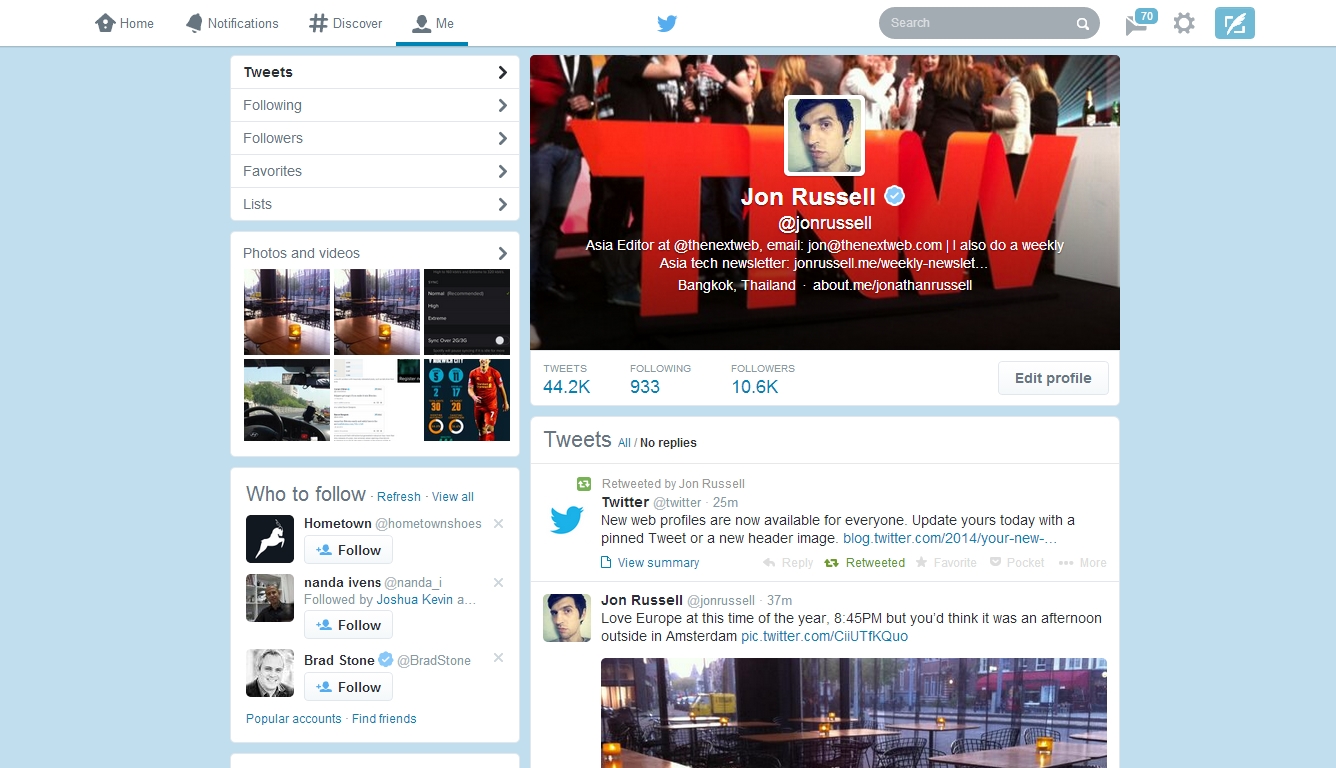Viewport: 1336px width, 768px height.
Task: Open Hometown avatar with white deer logo
Action: 270,539
